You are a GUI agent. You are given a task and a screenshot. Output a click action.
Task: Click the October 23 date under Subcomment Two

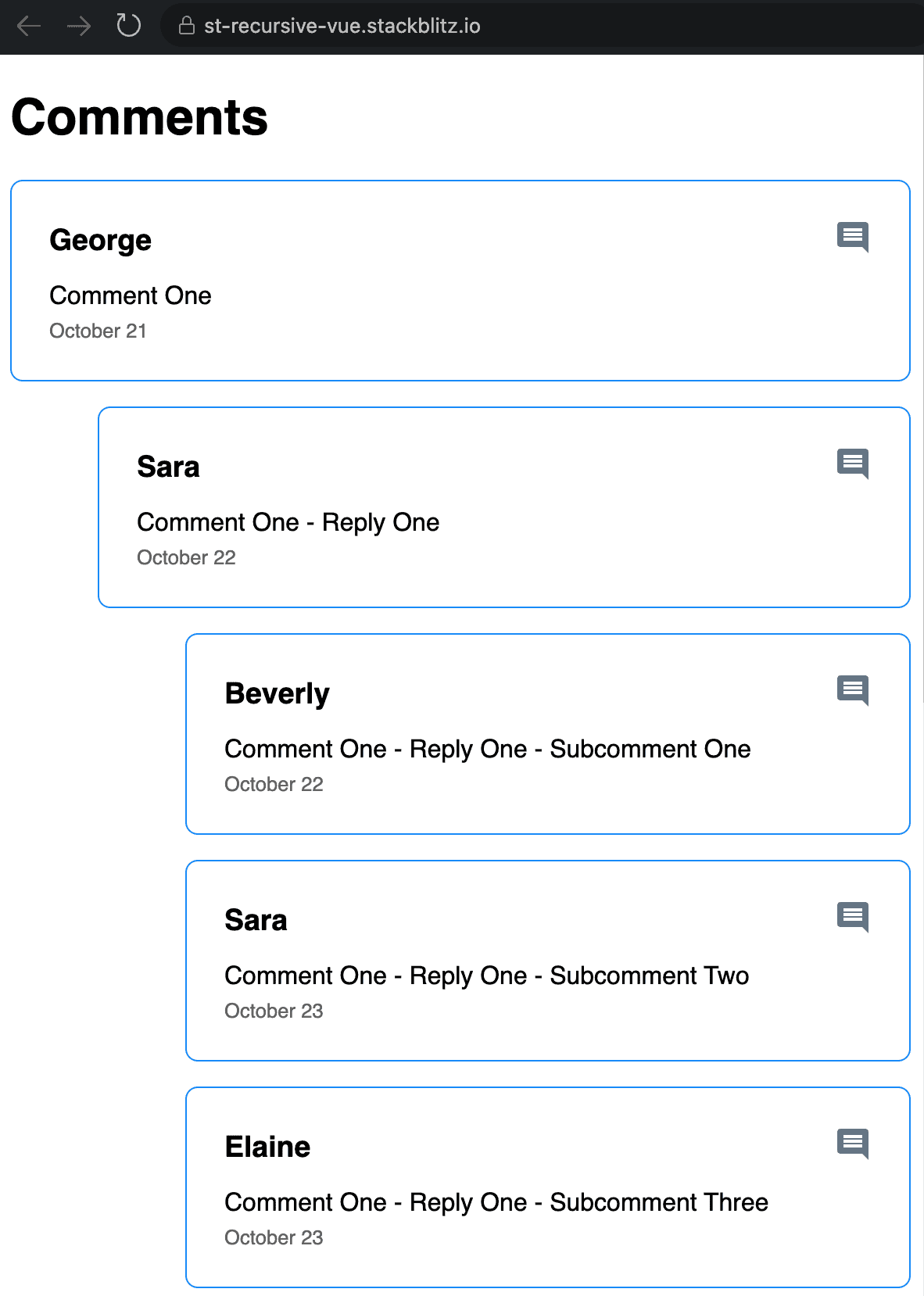coord(274,1011)
